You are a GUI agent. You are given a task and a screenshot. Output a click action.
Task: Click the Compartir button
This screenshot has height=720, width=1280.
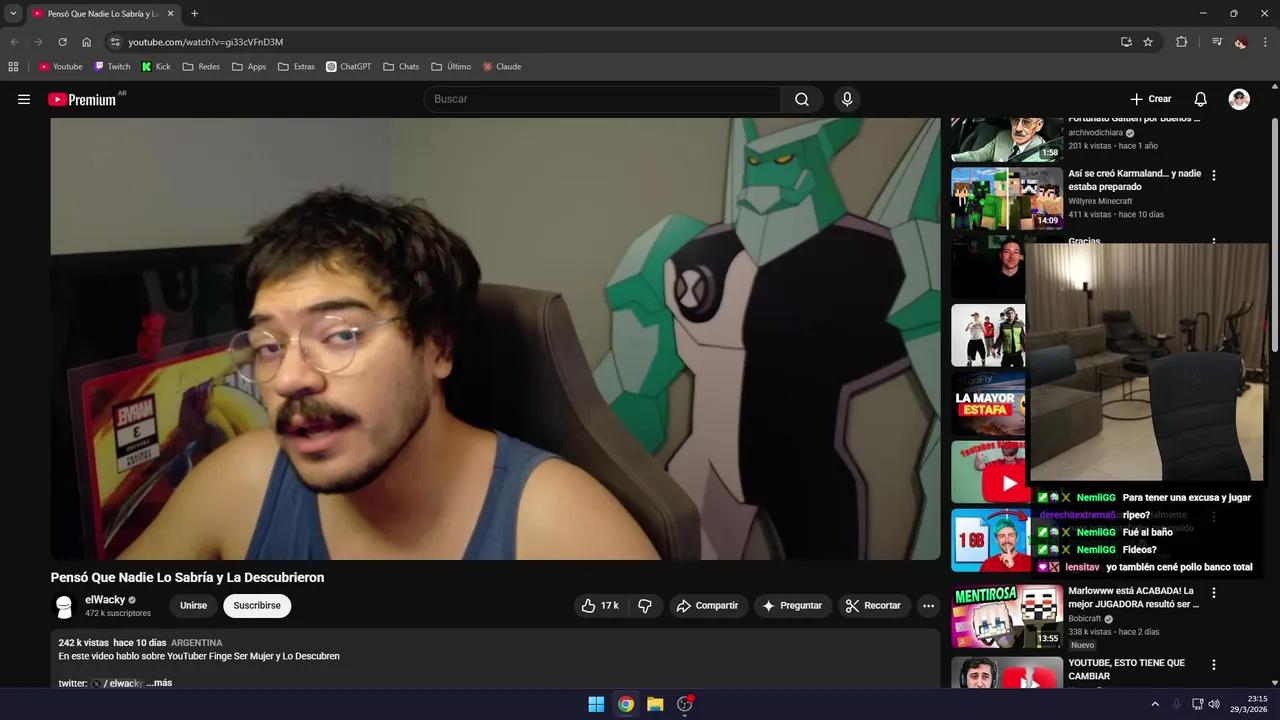pos(707,605)
